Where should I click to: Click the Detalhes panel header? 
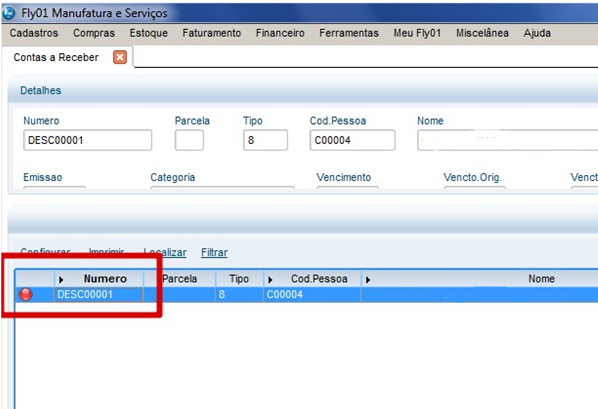(x=303, y=90)
